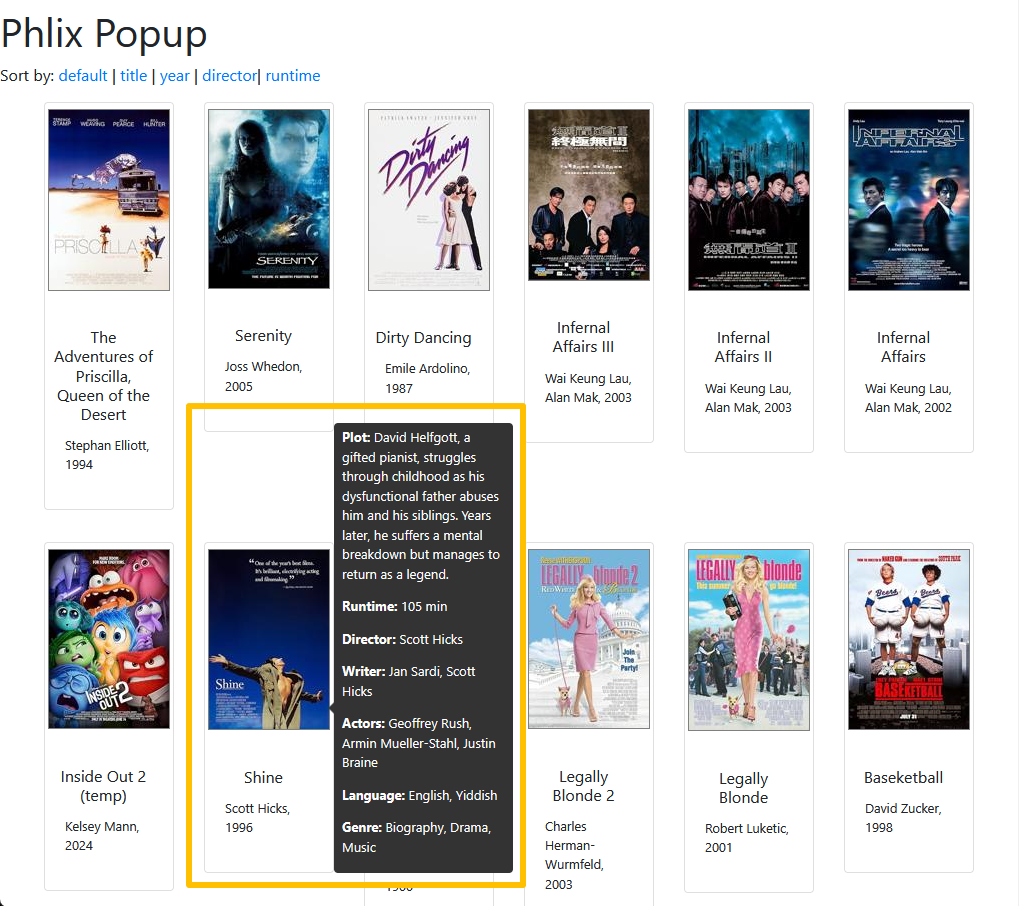Sort movies by title
Screen dimensions: 1019x906
[x=134, y=76]
